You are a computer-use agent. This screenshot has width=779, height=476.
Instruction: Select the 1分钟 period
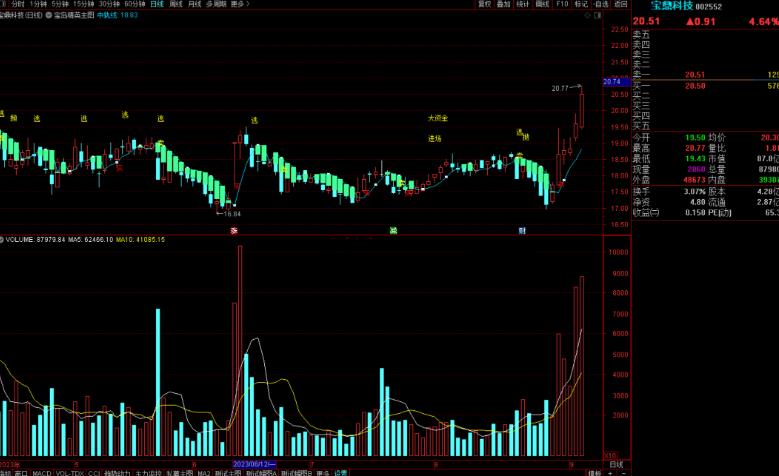pyautogui.click(x=38, y=4)
